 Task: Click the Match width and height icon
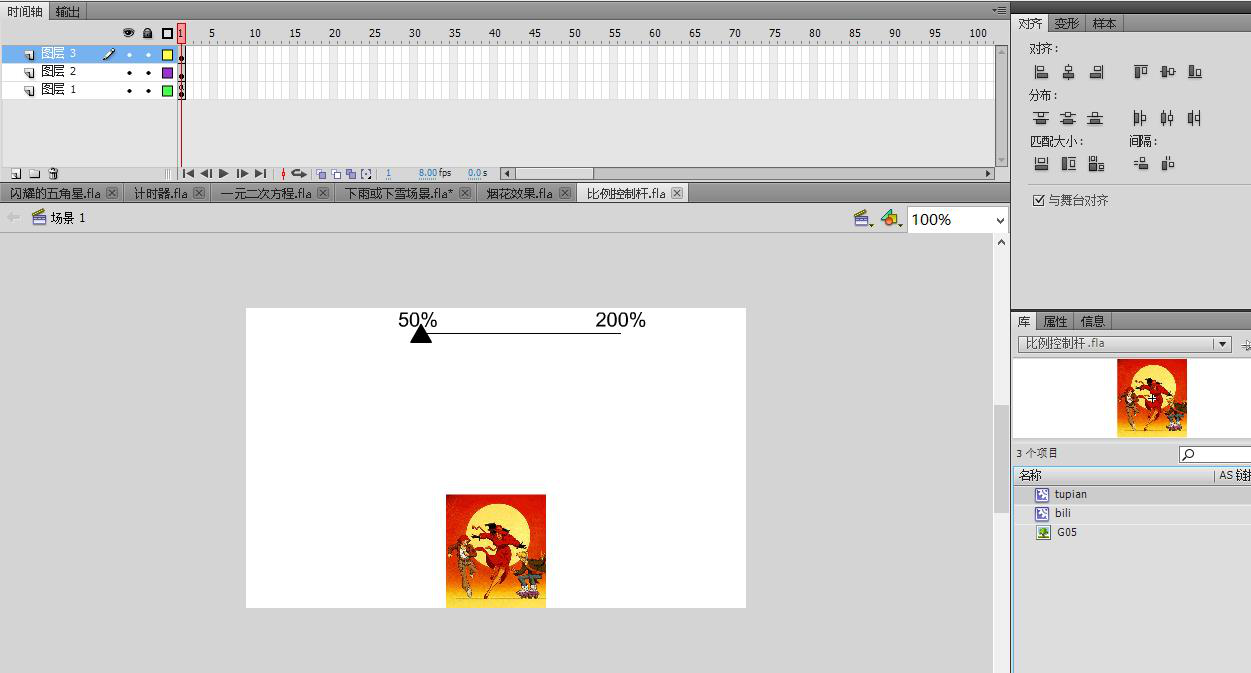pos(1096,164)
